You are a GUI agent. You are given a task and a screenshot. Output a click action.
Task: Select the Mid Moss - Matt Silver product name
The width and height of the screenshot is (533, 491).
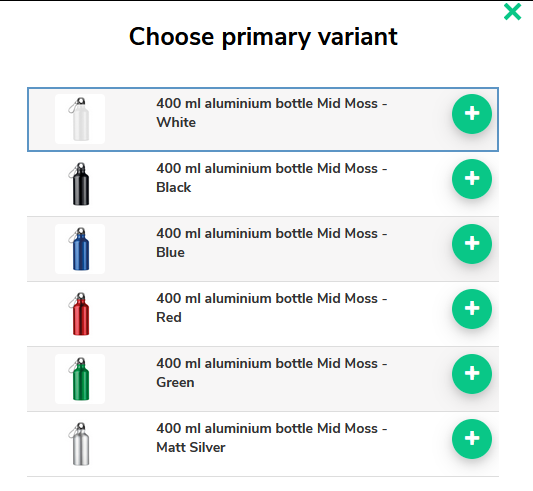[272, 438]
